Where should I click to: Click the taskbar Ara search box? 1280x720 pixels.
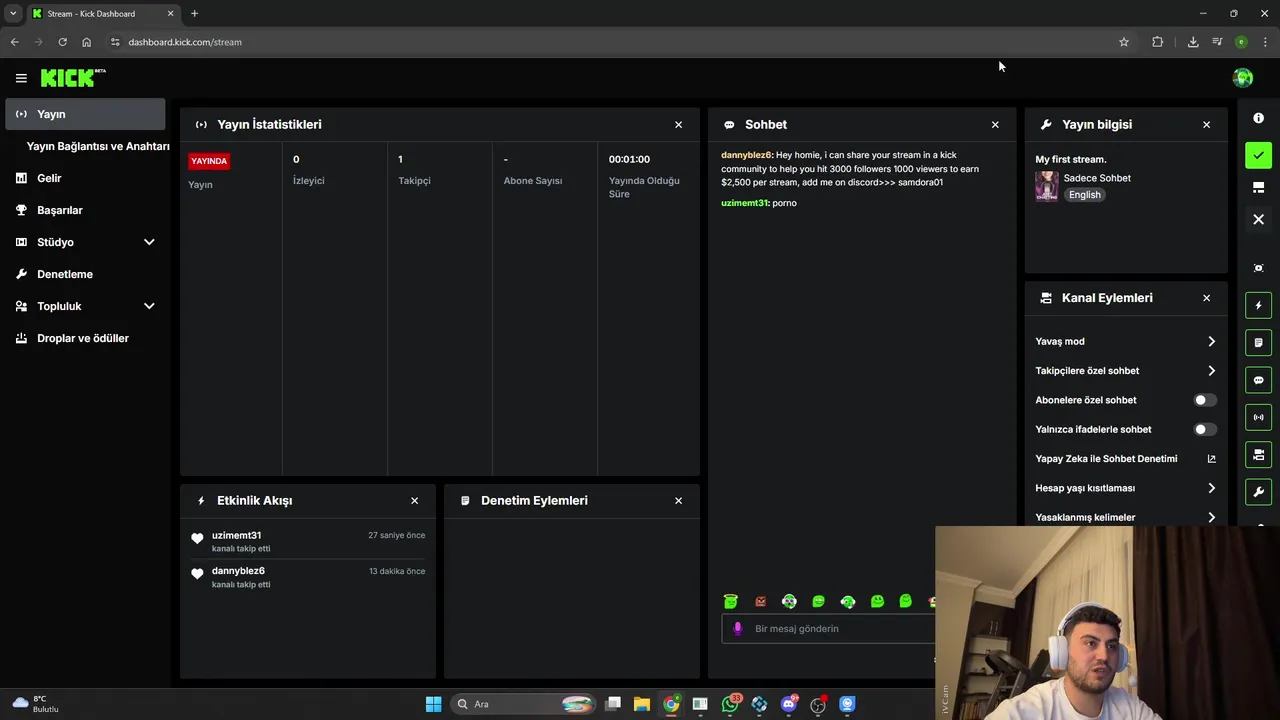pyautogui.click(x=521, y=704)
